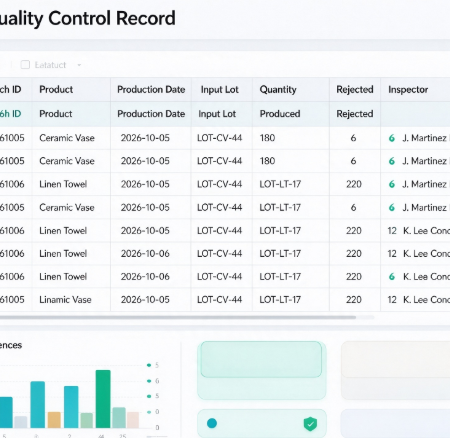Click LOT-LT-17 in the Ceramic Vase row

[280, 207]
